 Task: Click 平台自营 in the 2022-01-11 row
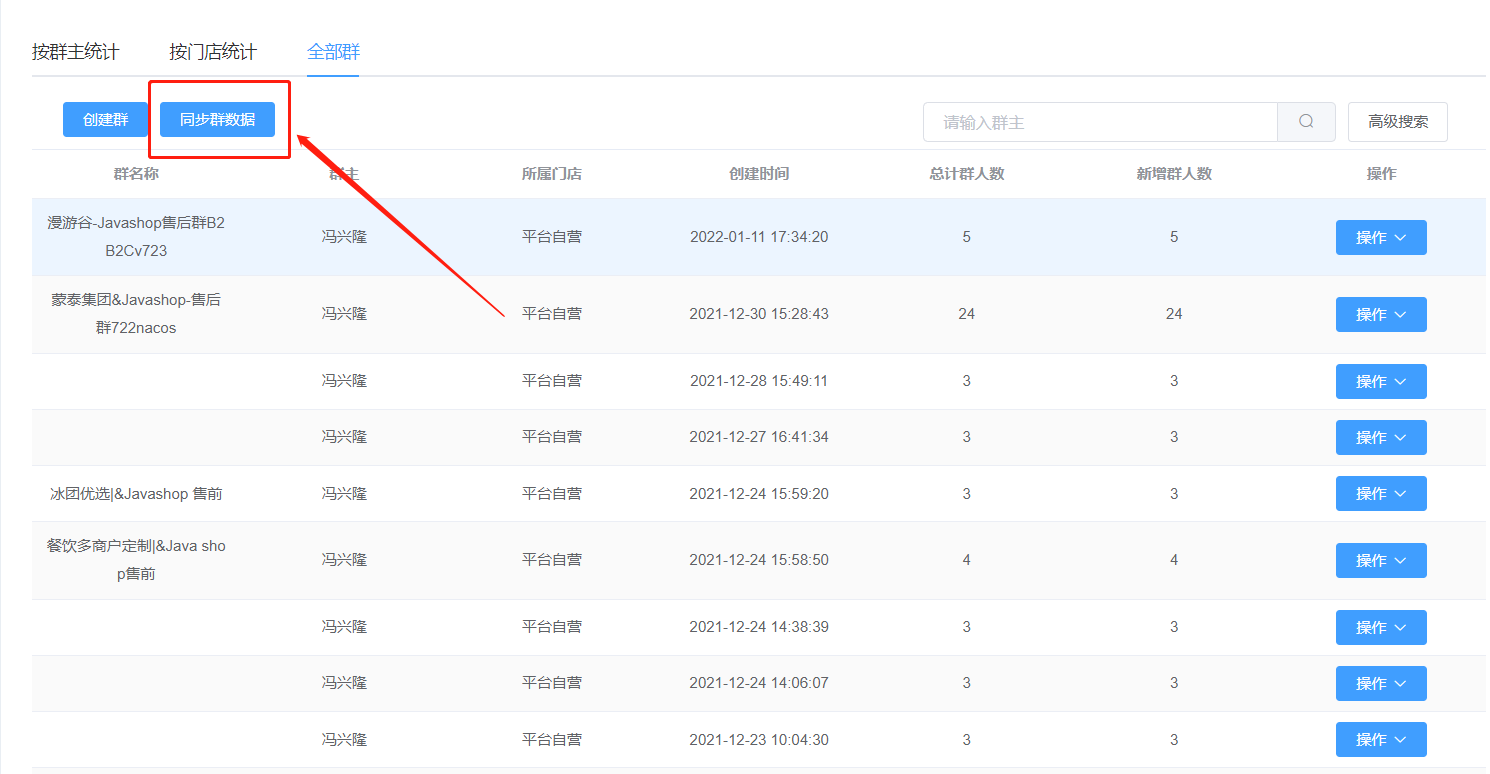(551, 237)
